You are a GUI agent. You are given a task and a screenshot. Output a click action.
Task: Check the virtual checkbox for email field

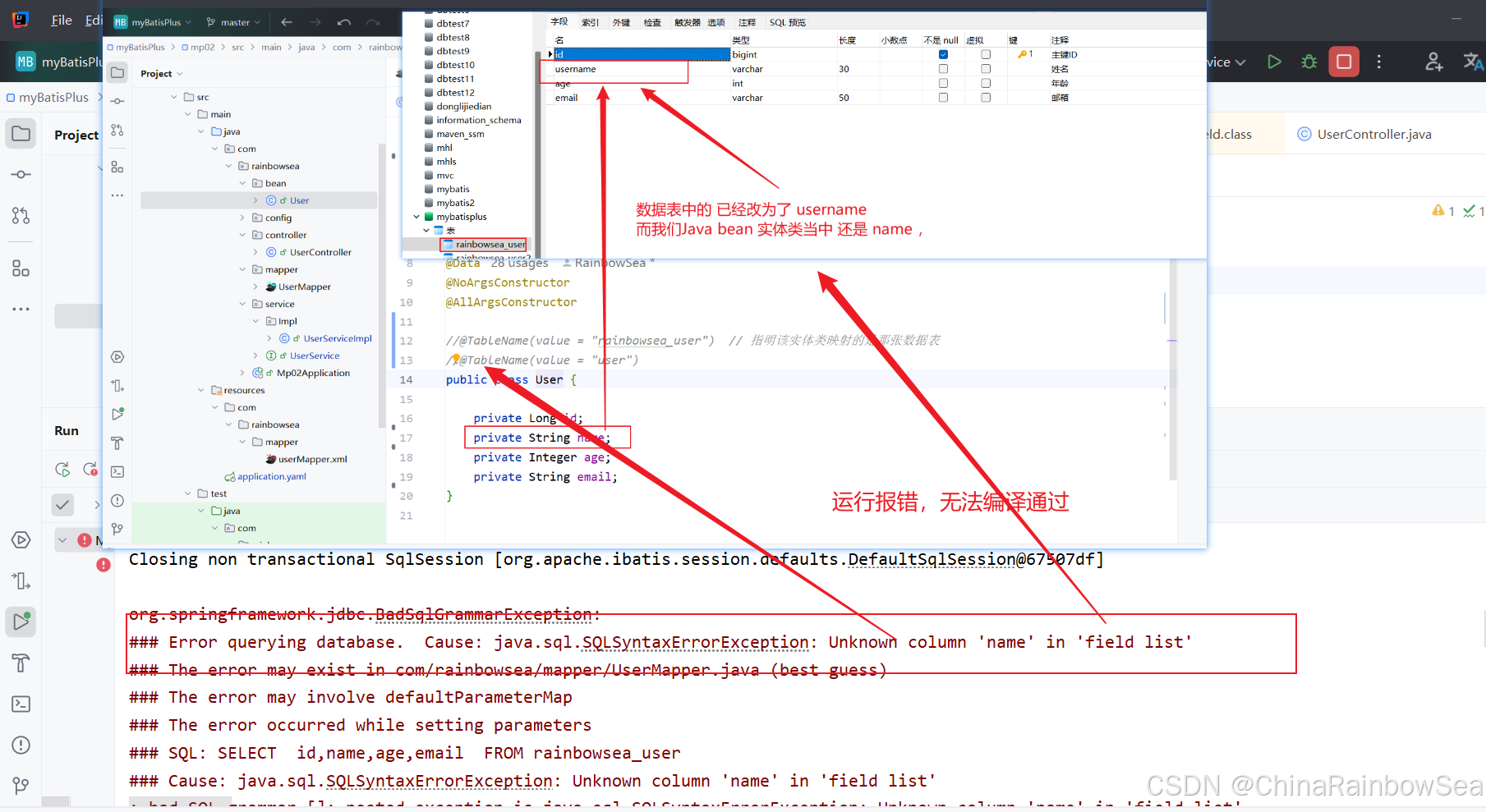[986, 98]
